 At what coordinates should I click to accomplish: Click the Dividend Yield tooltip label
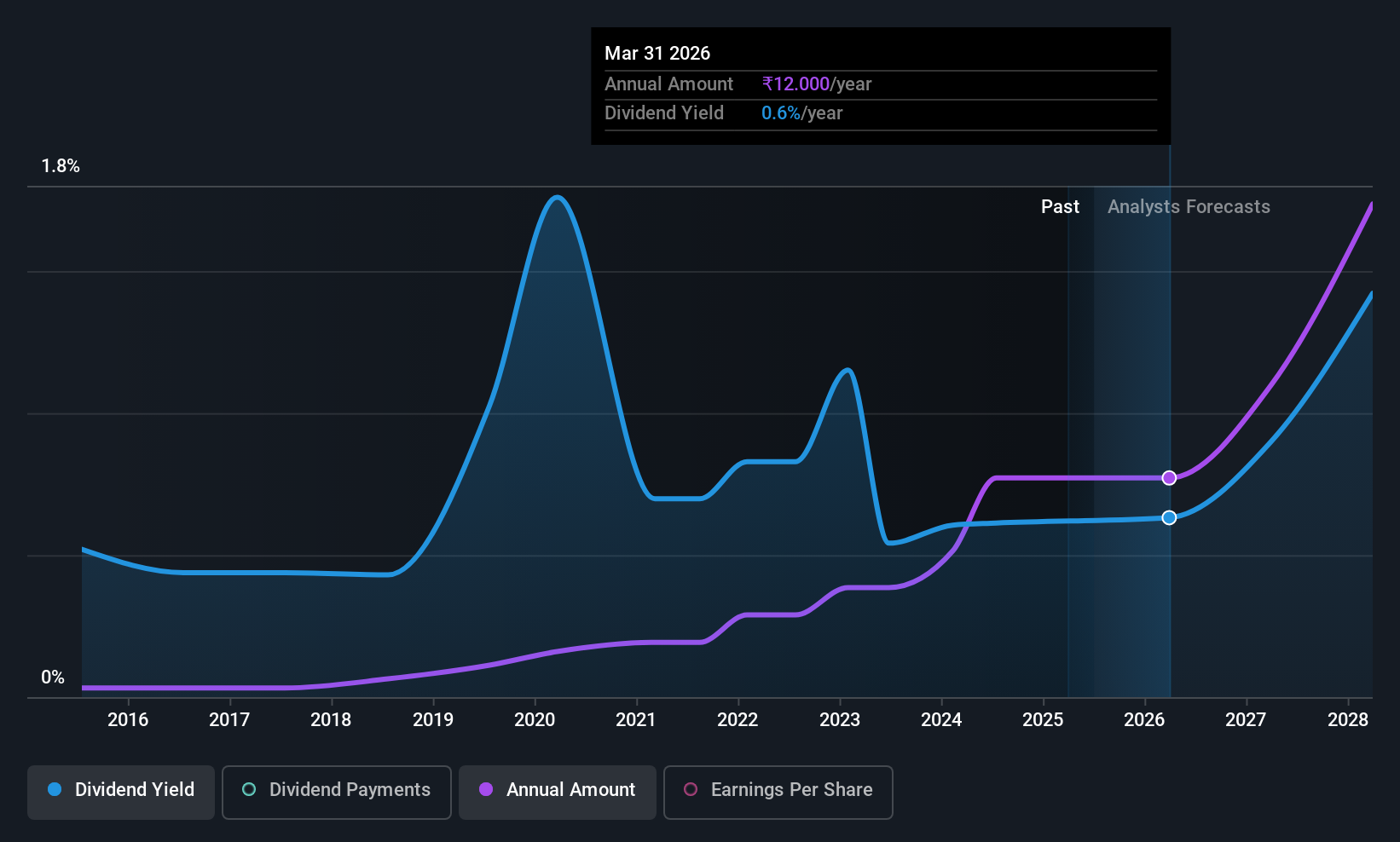coord(664,113)
